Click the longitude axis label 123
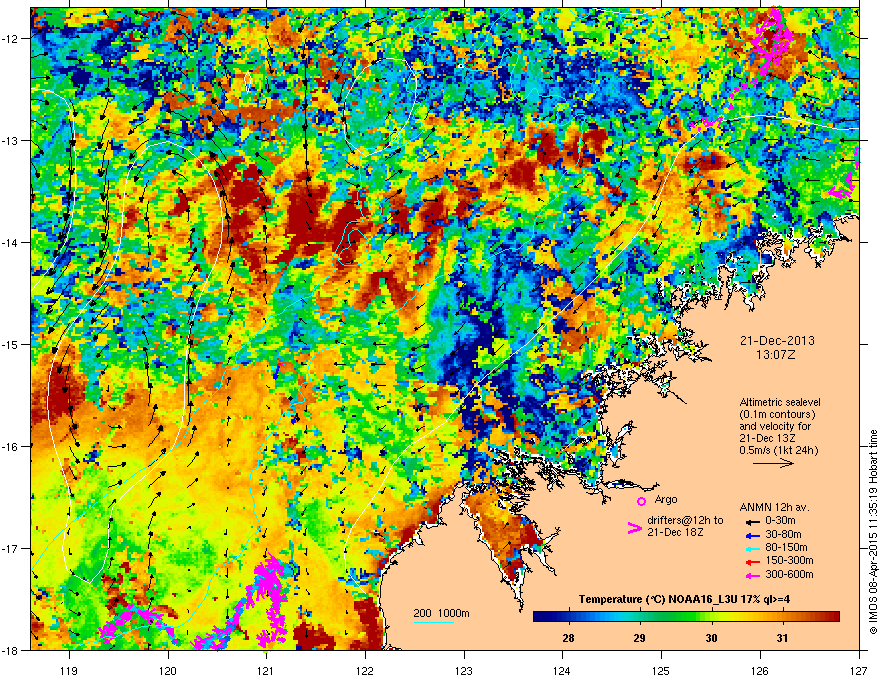This screenshot has width=880, height=680. [x=464, y=670]
